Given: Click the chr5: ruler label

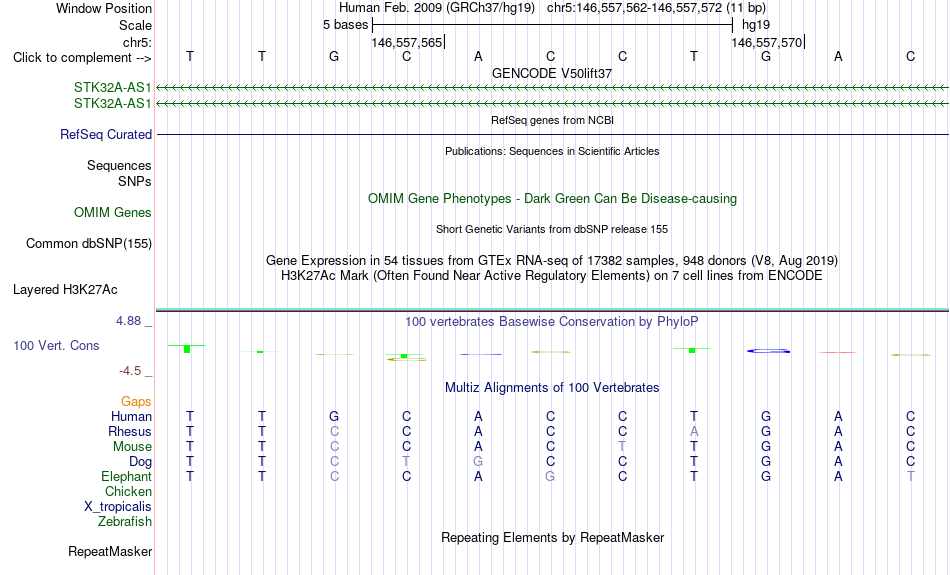Looking at the screenshot, I should pos(138,42).
